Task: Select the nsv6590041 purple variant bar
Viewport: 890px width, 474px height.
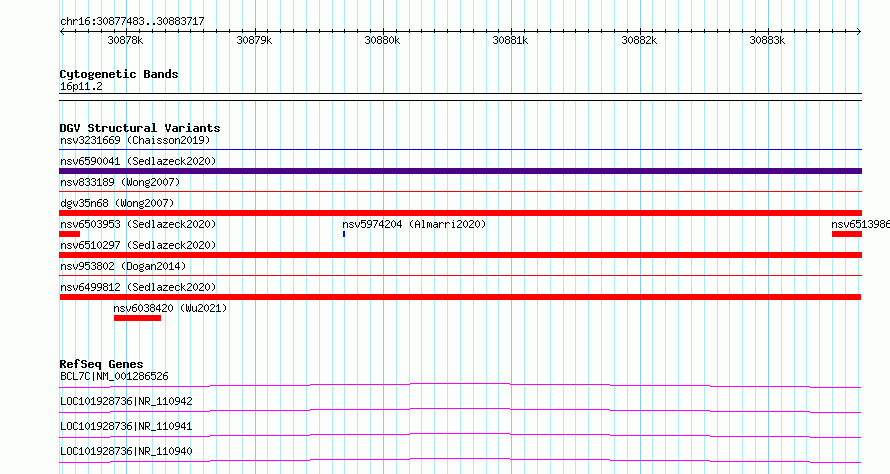Action: pyautogui.click(x=460, y=171)
